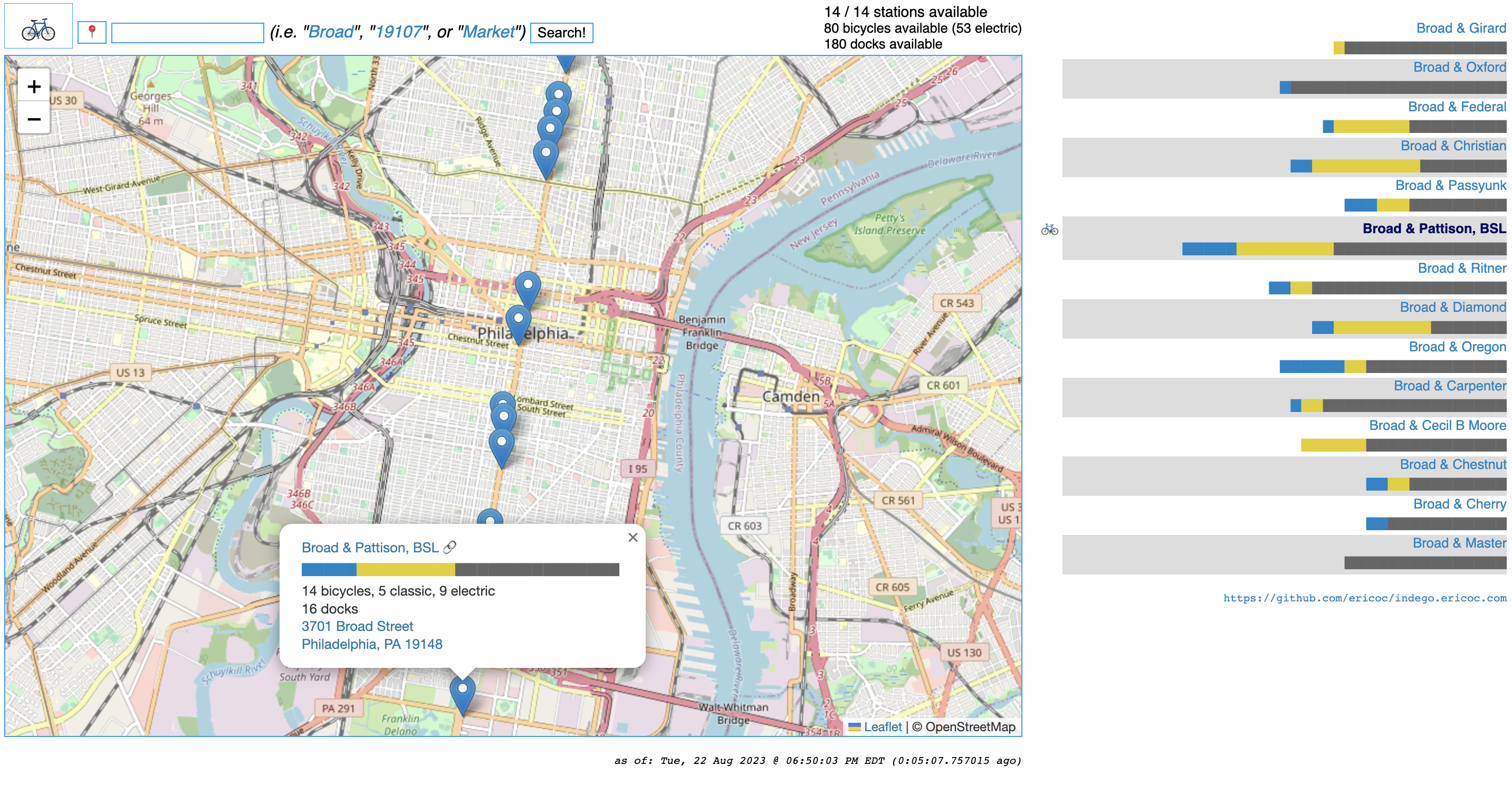The height and width of the screenshot is (785, 1512).
Task: Select Broad & Cecil B Moore station
Action: click(x=1437, y=425)
